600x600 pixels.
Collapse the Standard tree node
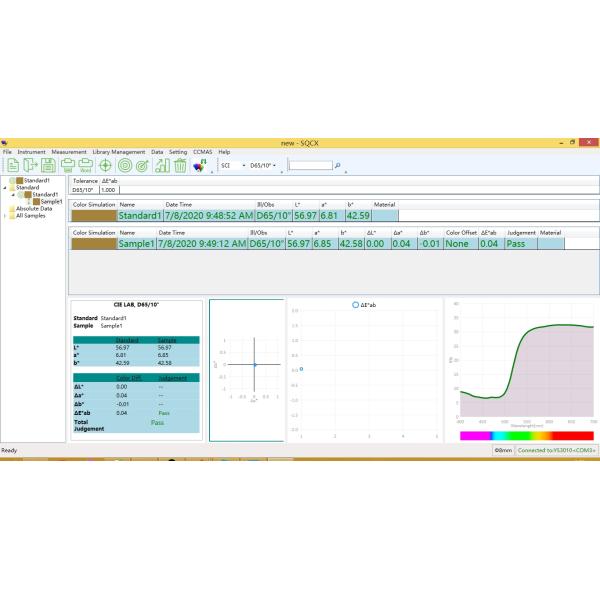click(4, 187)
